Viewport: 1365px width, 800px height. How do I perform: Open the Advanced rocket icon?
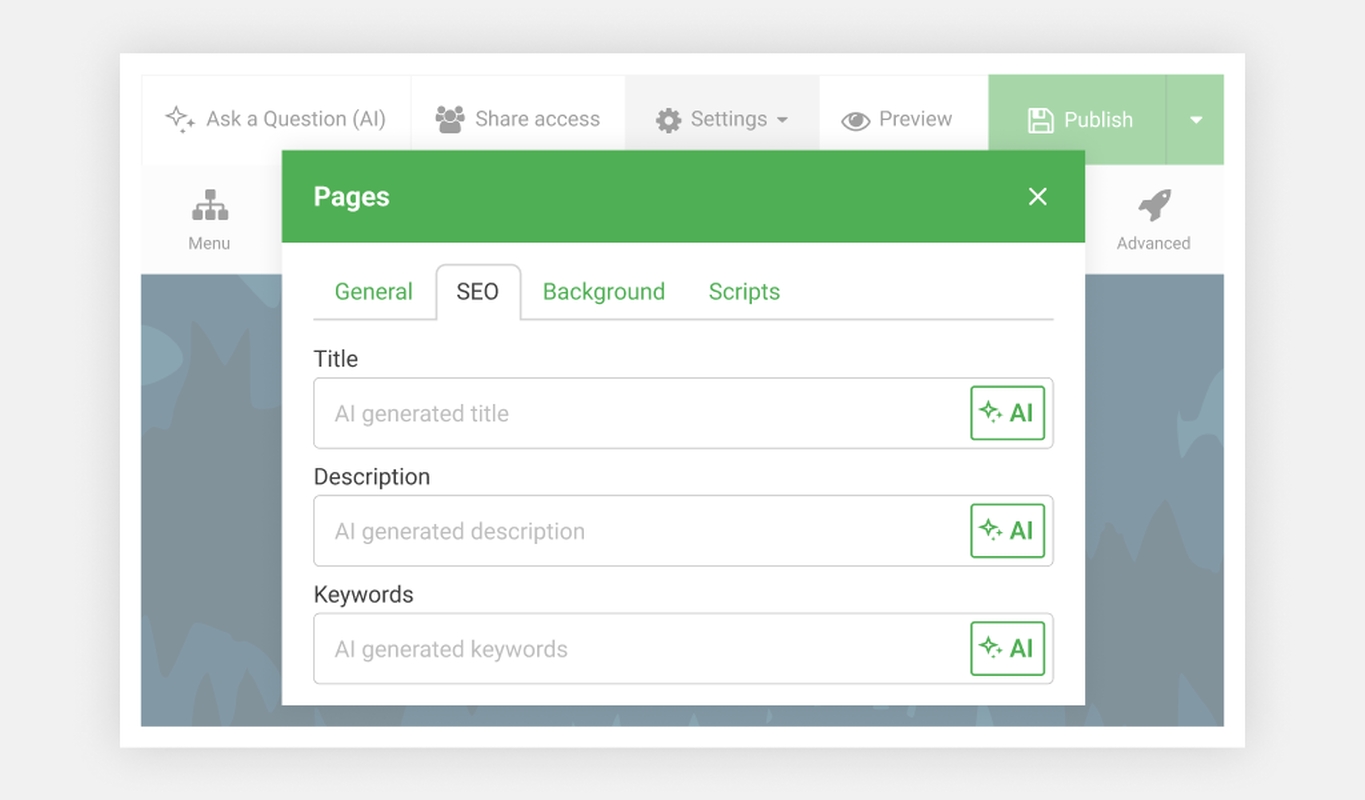[x=1154, y=206]
